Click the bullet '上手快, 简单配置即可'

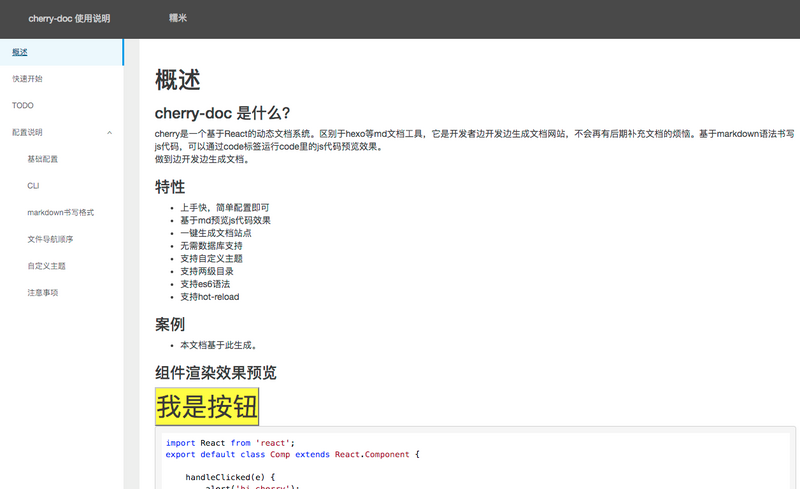point(224,208)
